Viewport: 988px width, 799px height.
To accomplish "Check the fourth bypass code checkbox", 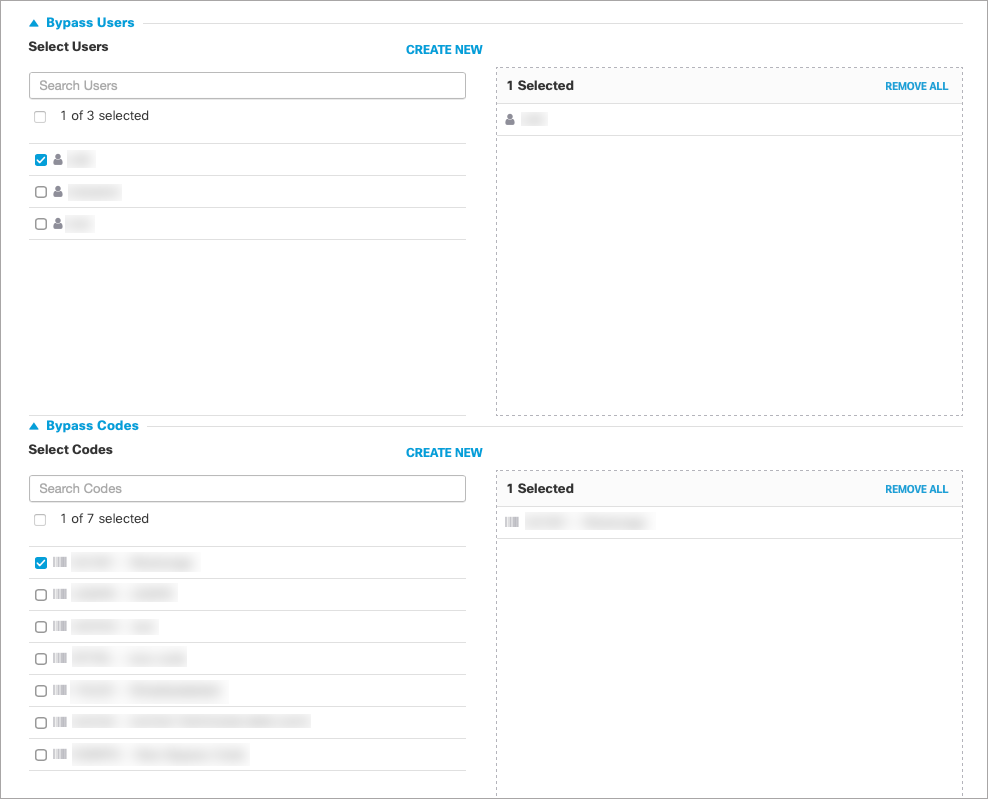I will point(41,659).
